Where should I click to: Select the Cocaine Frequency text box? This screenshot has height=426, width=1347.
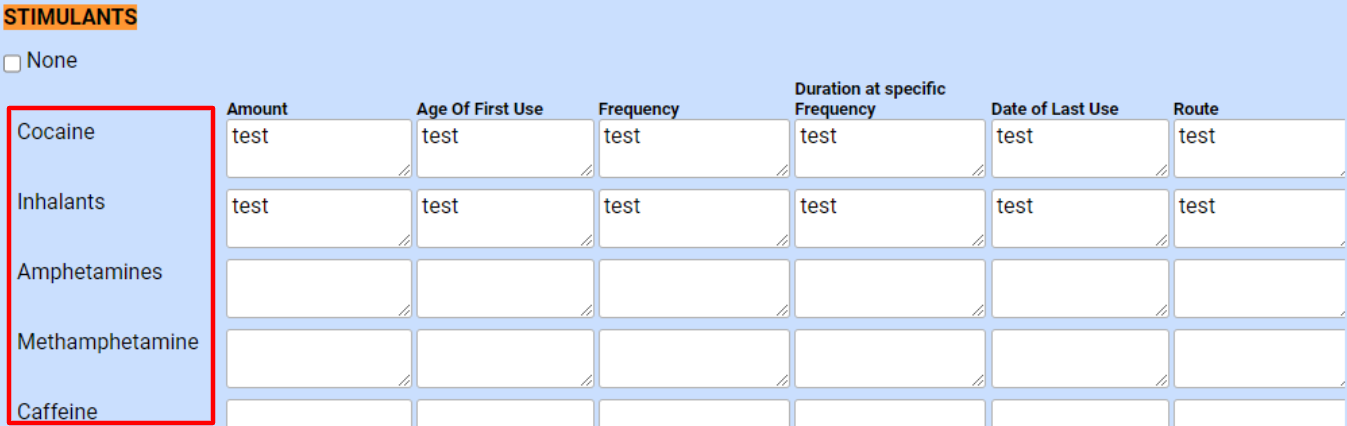tap(694, 148)
